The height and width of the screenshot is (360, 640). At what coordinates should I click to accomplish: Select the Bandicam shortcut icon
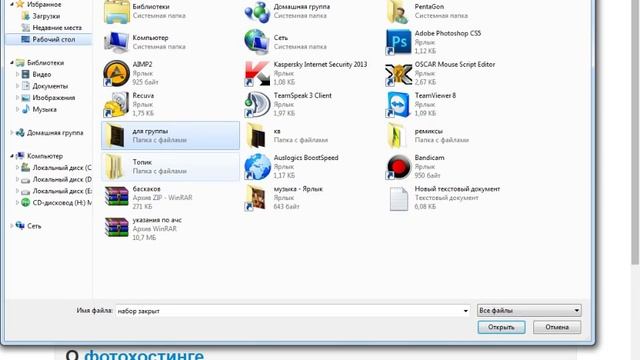pyautogui.click(x=398, y=167)
